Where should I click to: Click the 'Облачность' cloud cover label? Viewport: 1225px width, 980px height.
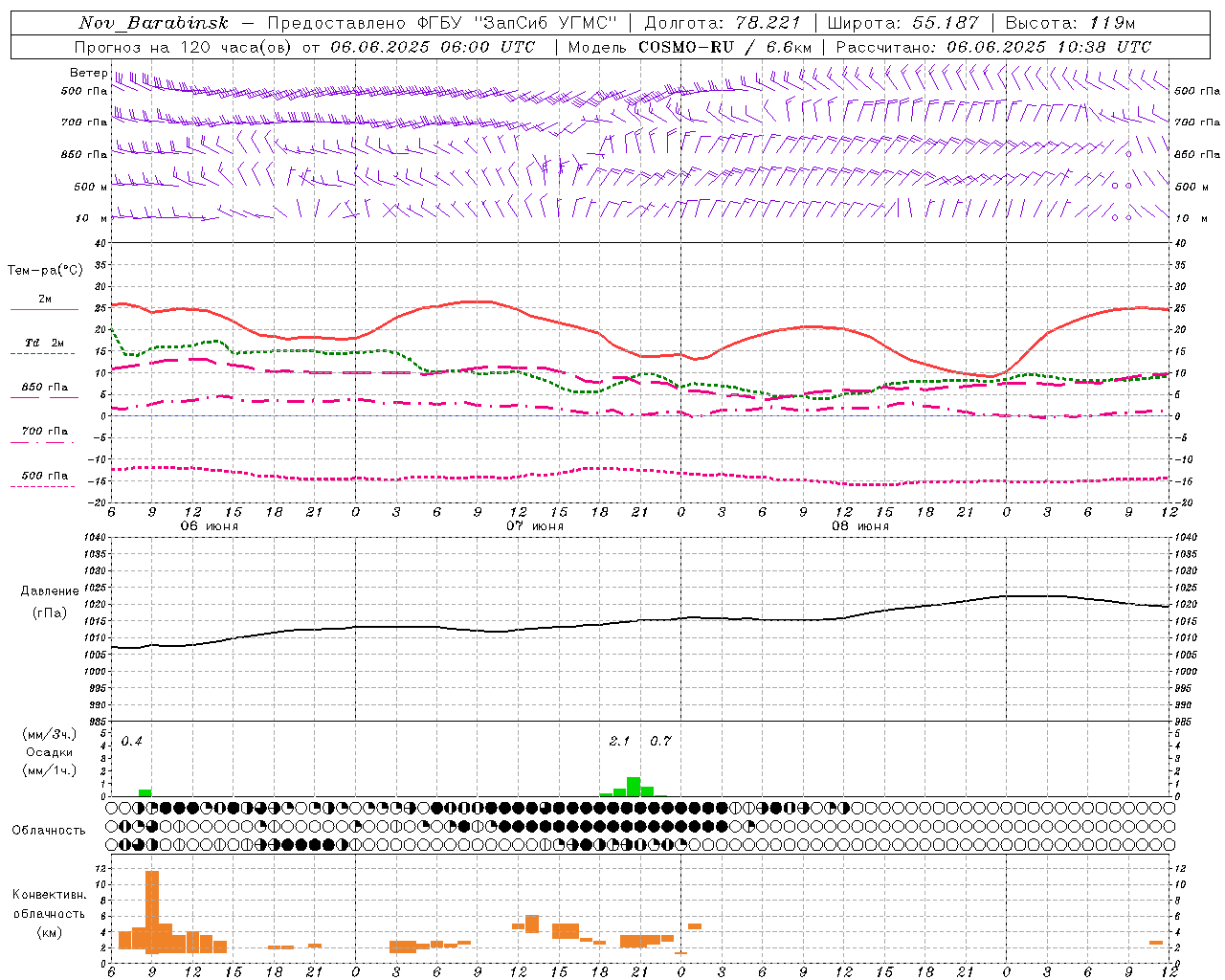click(x=49, y=831)
